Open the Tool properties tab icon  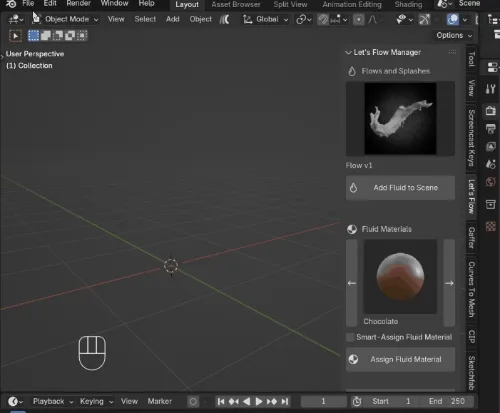point(490,89)
